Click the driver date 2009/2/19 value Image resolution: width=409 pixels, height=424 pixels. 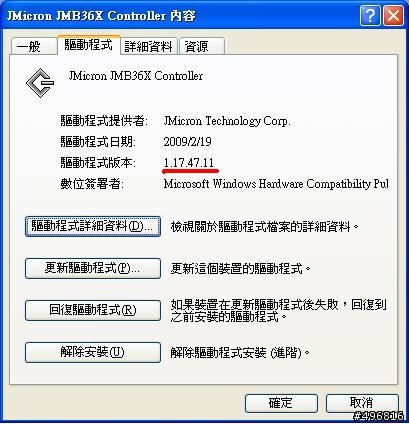tap(187, 142)
